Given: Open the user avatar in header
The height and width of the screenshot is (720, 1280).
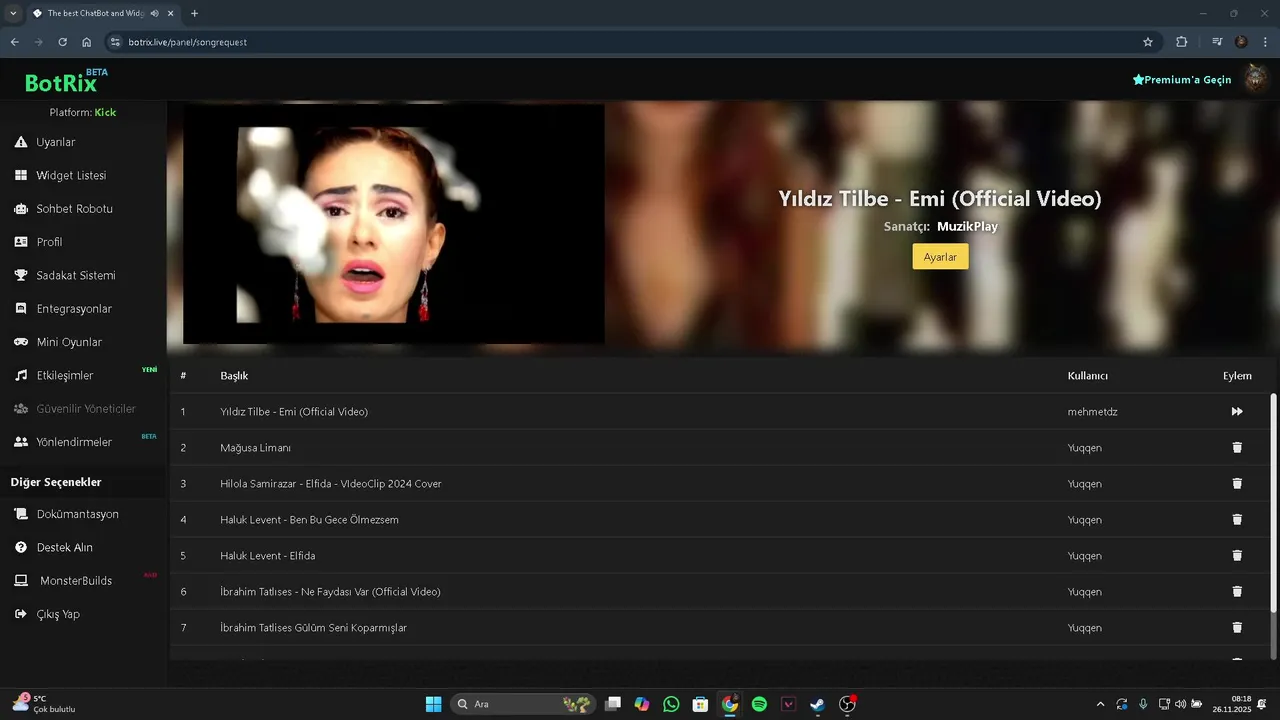Looking at the screenshot, I should tap(1256, 79).
